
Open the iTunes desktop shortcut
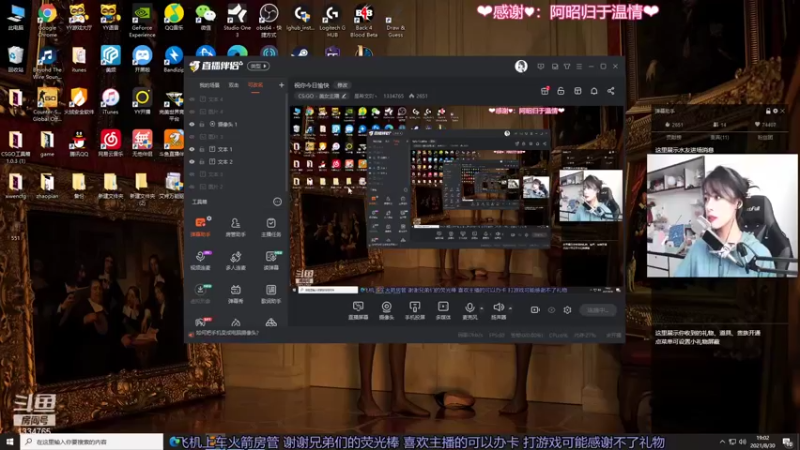click(x=110, y=101)
